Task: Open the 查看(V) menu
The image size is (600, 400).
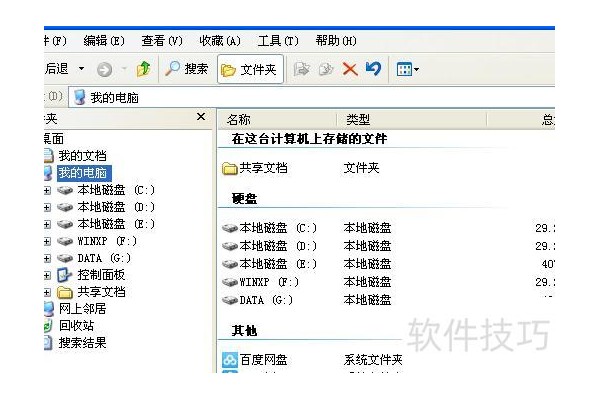Action: [162, 41]
